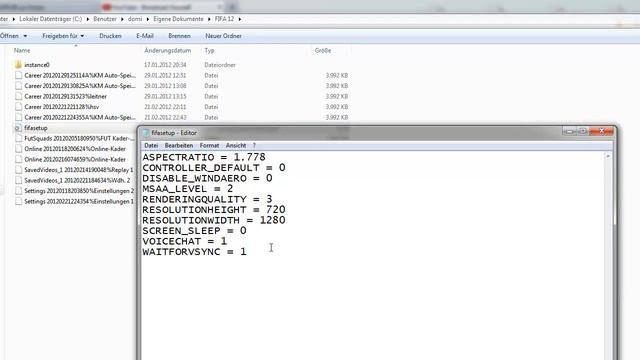Click the Settings 20120221224354 file icon
The width and height of the screenshot is (640, 360).
pyautogui.click(x=18, y=201)
